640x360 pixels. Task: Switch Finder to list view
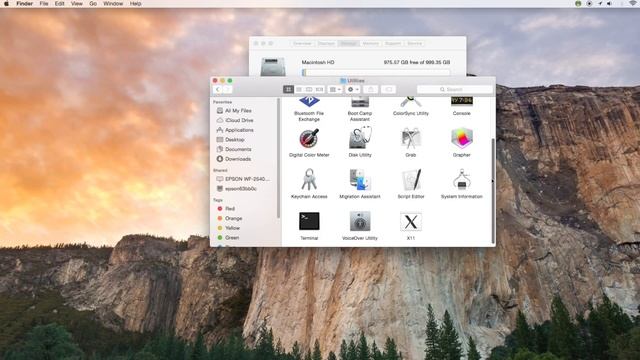tap(299, 89)
